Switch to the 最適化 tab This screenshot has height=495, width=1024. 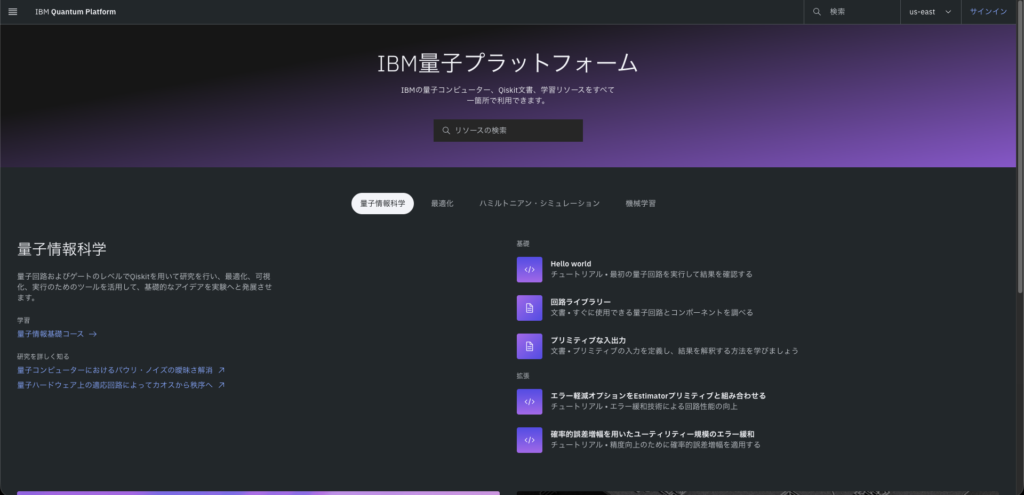442,203
